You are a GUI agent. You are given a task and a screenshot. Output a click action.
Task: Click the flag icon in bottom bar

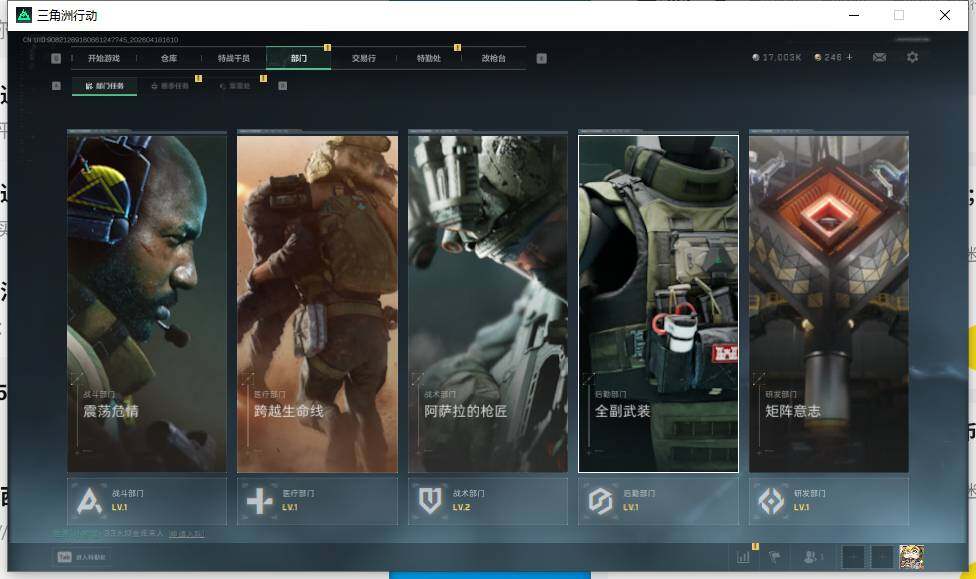coord(774,557)
